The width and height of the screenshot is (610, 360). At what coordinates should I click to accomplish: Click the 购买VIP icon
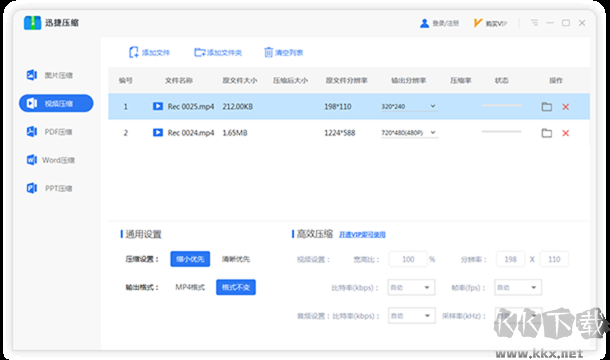click(x=477, y=23)
